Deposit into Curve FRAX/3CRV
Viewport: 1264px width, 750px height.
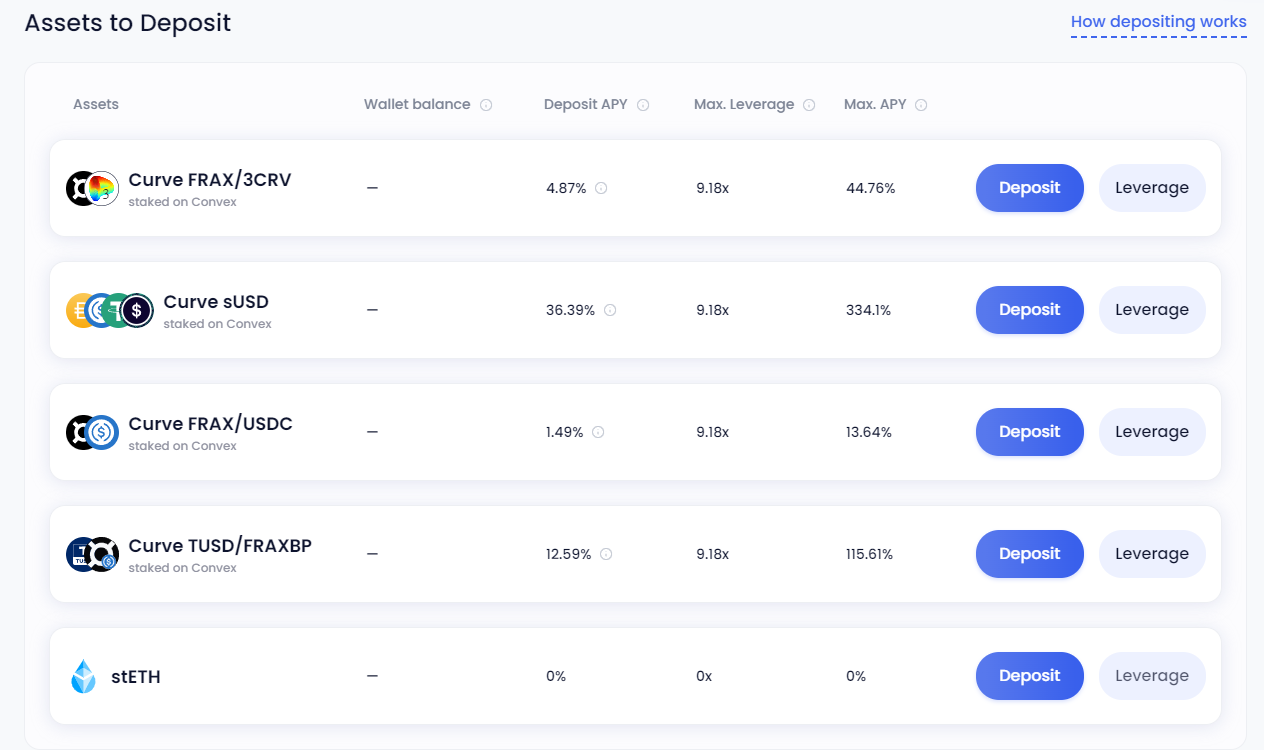point(1030,188)
